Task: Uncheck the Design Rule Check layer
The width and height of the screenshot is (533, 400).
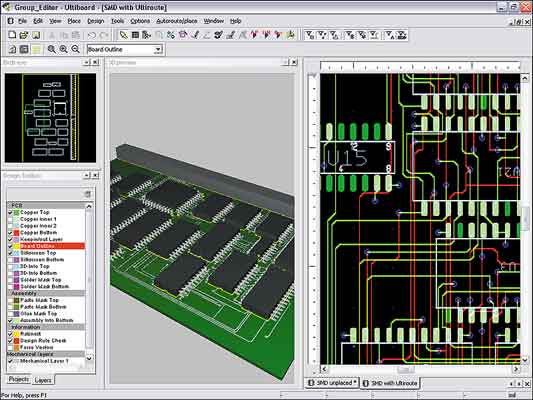Action: tap(10, 341)
